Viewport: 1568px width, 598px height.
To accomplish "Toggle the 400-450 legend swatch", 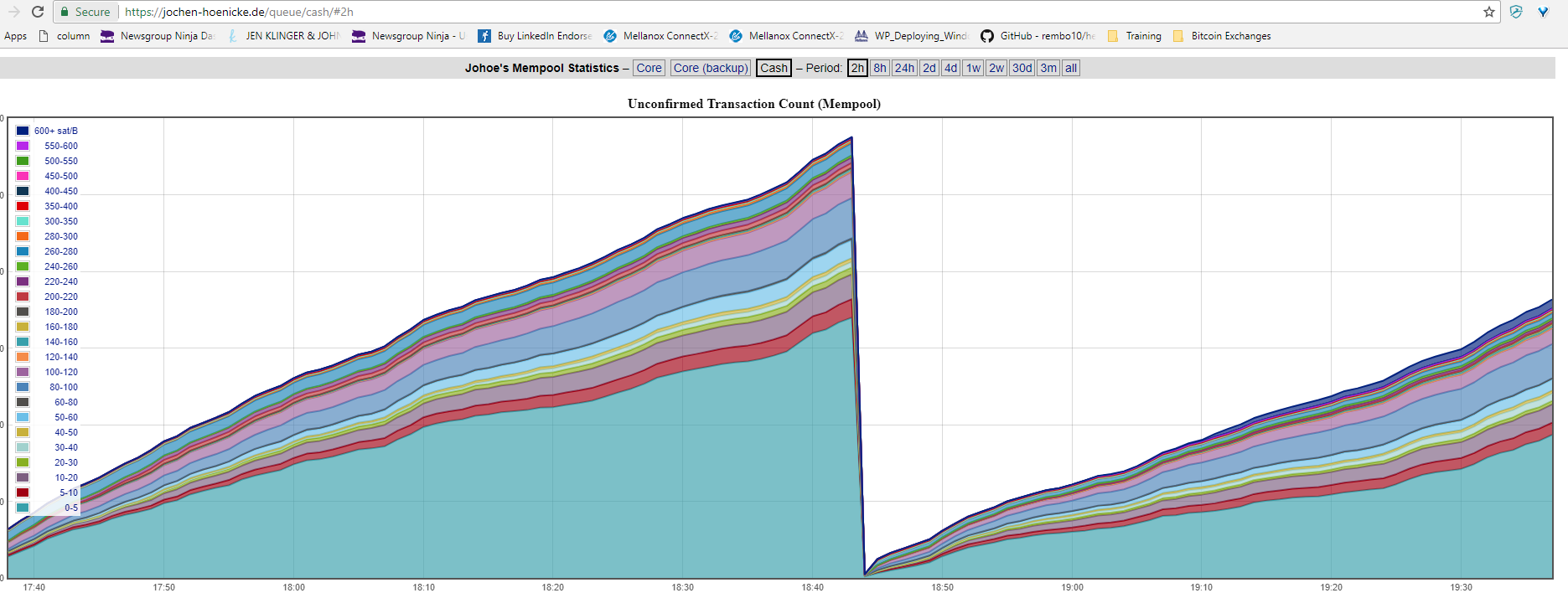I will [23, 191].
